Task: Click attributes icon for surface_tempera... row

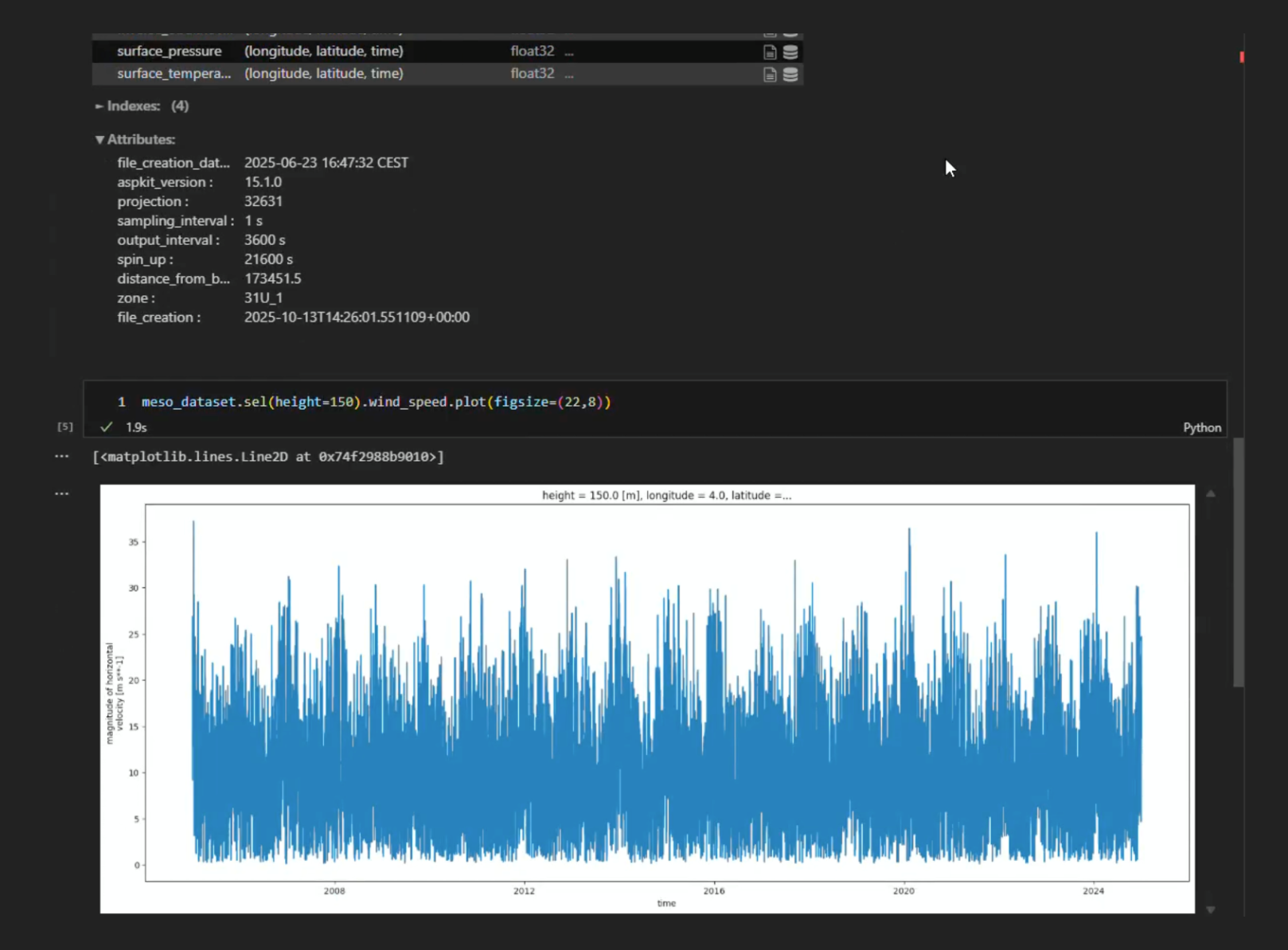Action: (x=770, y=75)
